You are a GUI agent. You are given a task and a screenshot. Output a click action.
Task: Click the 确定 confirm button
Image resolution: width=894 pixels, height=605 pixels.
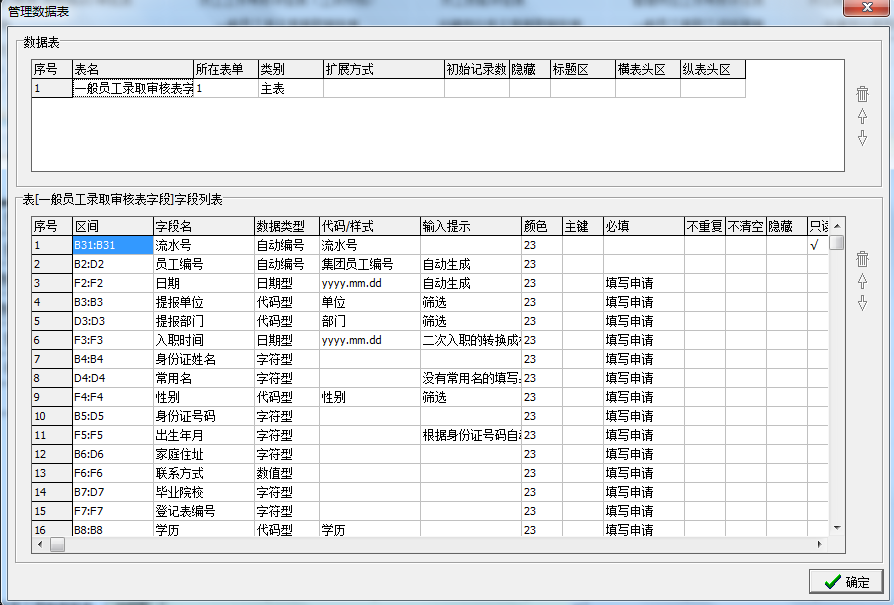846,582
